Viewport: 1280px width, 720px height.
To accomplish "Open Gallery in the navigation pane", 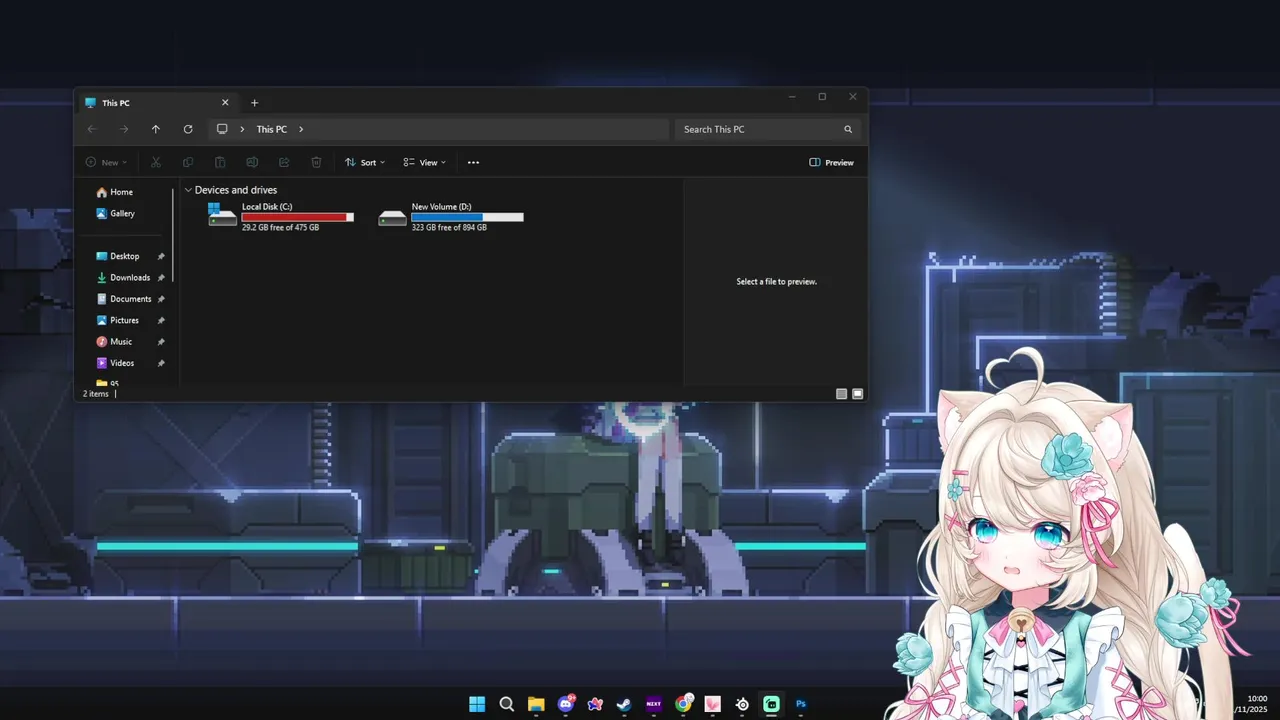I will 115,213.
